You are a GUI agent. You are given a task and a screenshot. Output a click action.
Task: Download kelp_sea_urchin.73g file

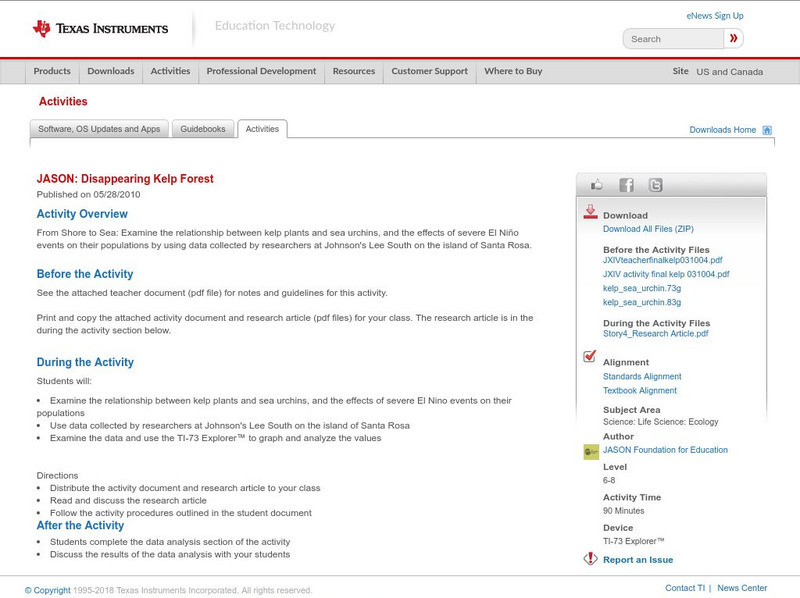click(642, 288)
